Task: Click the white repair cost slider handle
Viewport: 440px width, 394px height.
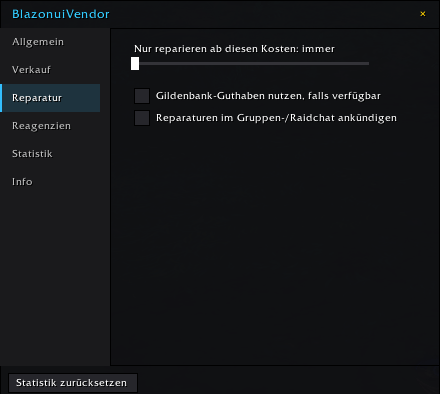Action: tap(135, 63)
